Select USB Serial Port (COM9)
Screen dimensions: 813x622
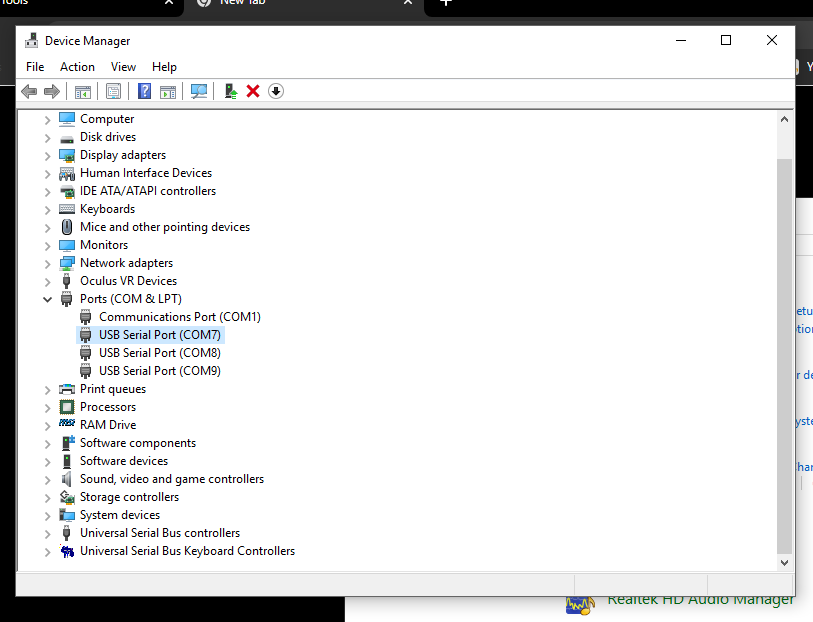(160, 371)
